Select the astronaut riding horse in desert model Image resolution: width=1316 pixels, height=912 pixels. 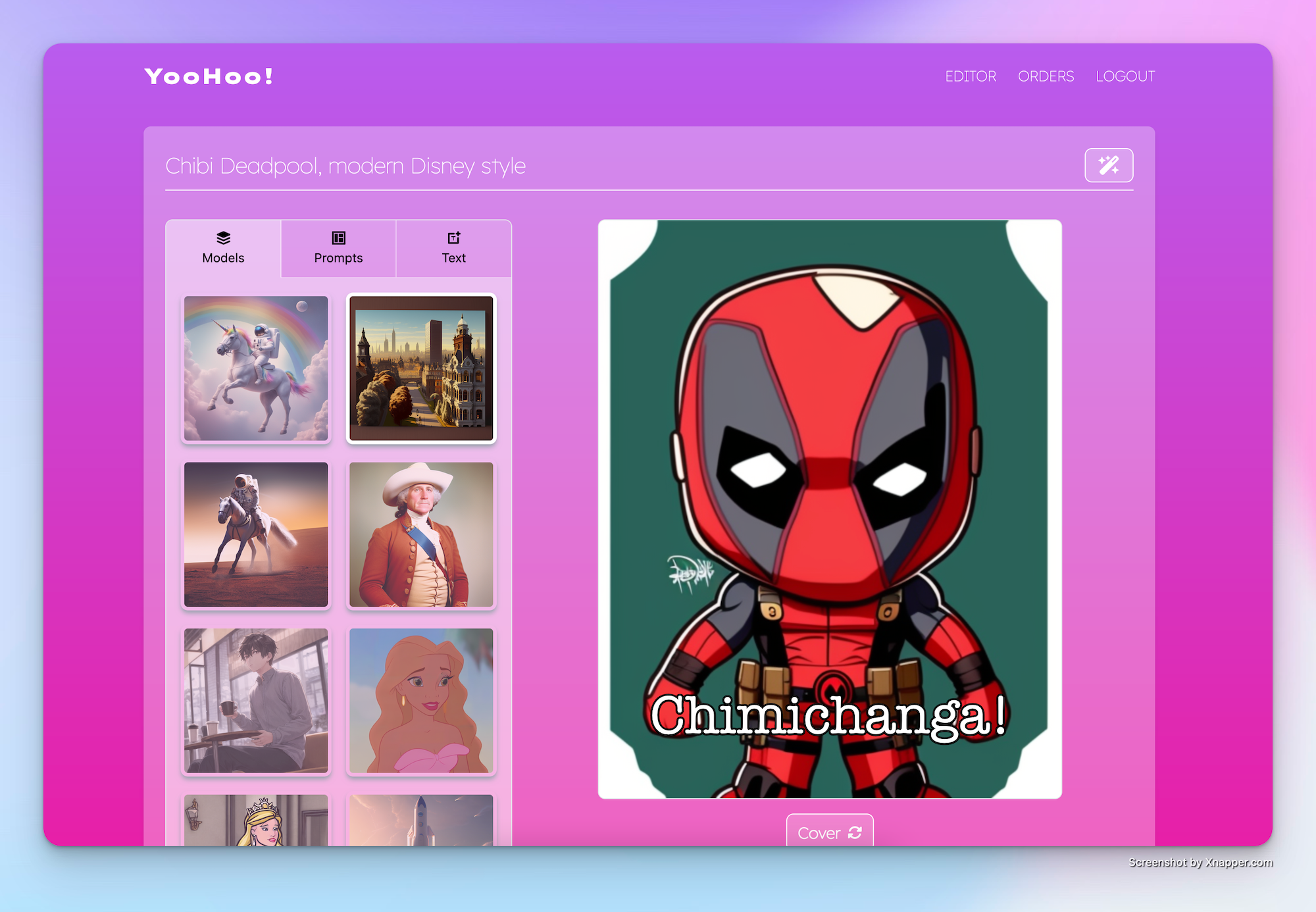pyautogui.click(x=256, y=534)
